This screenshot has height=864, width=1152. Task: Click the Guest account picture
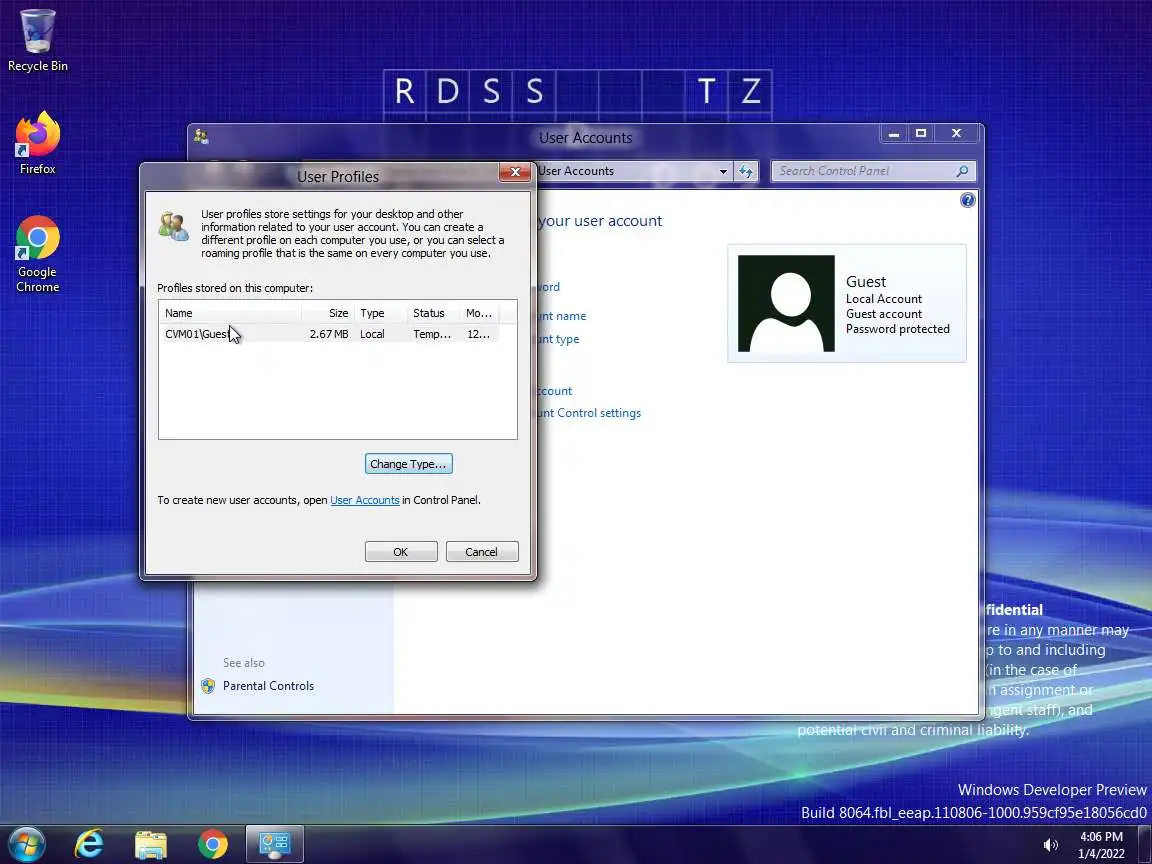coord(785,303)
